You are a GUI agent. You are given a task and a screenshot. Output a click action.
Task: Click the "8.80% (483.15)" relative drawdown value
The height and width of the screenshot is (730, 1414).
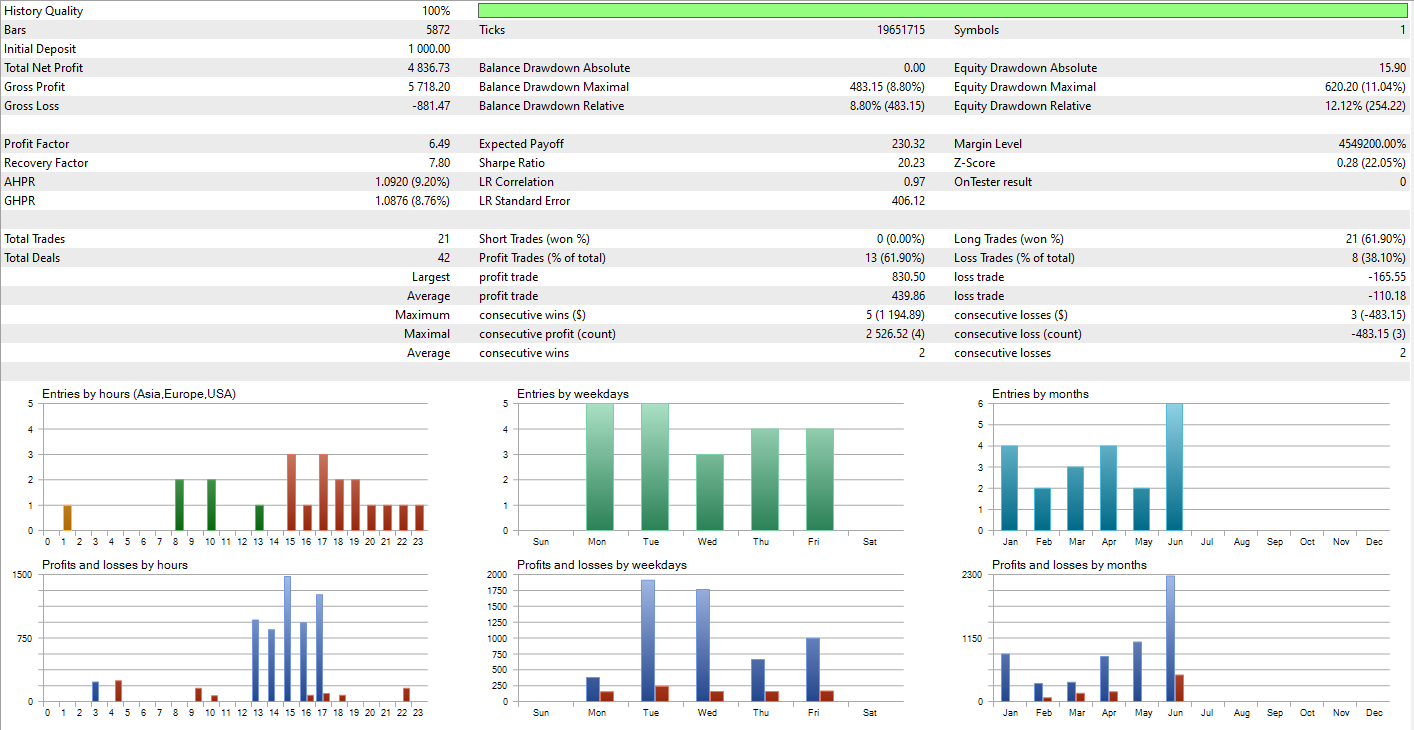[887, 106]
